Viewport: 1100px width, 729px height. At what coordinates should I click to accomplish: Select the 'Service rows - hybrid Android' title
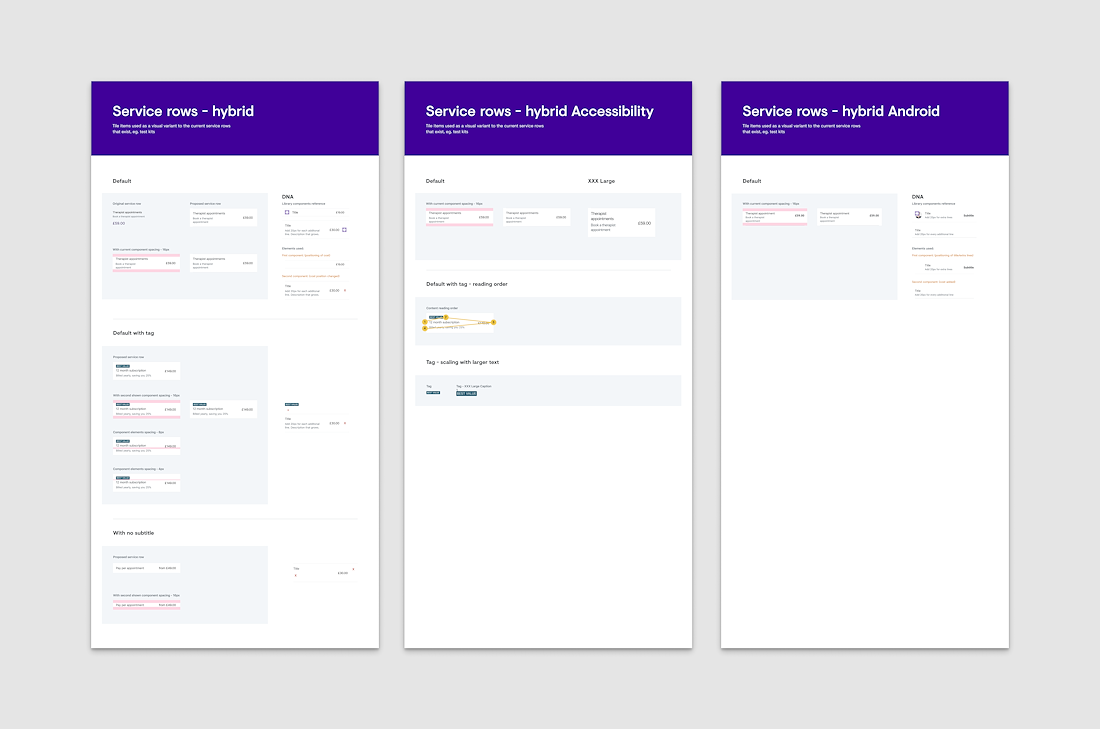click(x=840, y=111)
